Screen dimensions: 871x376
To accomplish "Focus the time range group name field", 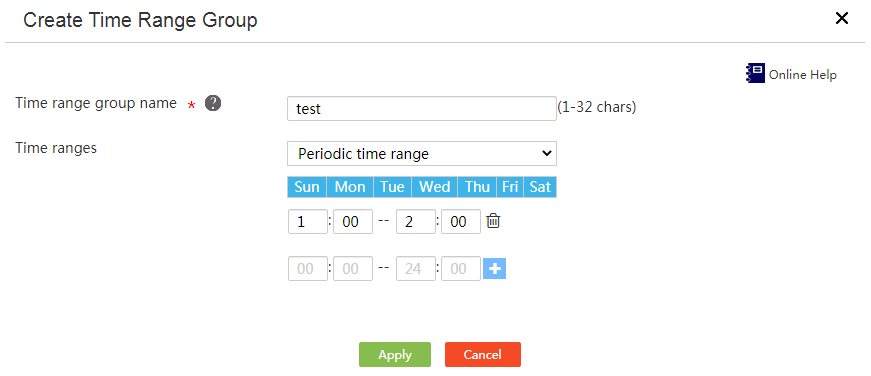I will 422,108.
